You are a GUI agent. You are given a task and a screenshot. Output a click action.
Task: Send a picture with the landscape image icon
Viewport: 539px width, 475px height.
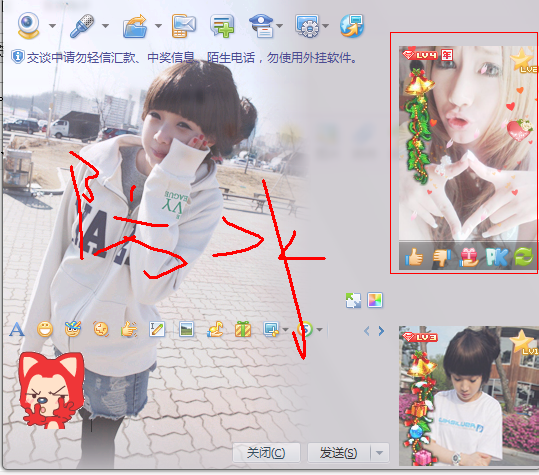[186, 329]
